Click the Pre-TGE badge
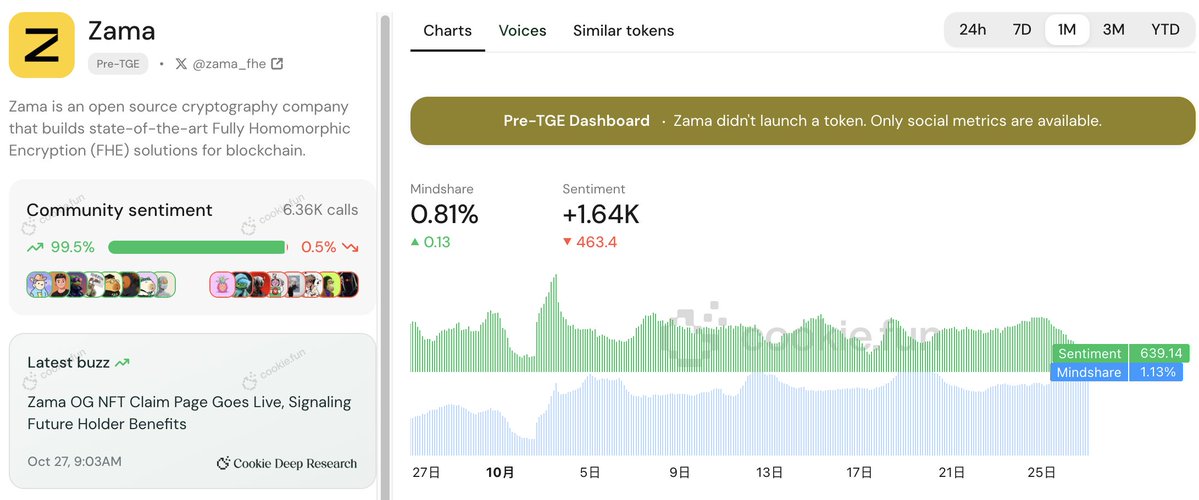The width and height of the screenshot is (1199, 500). tap(118, 64)
